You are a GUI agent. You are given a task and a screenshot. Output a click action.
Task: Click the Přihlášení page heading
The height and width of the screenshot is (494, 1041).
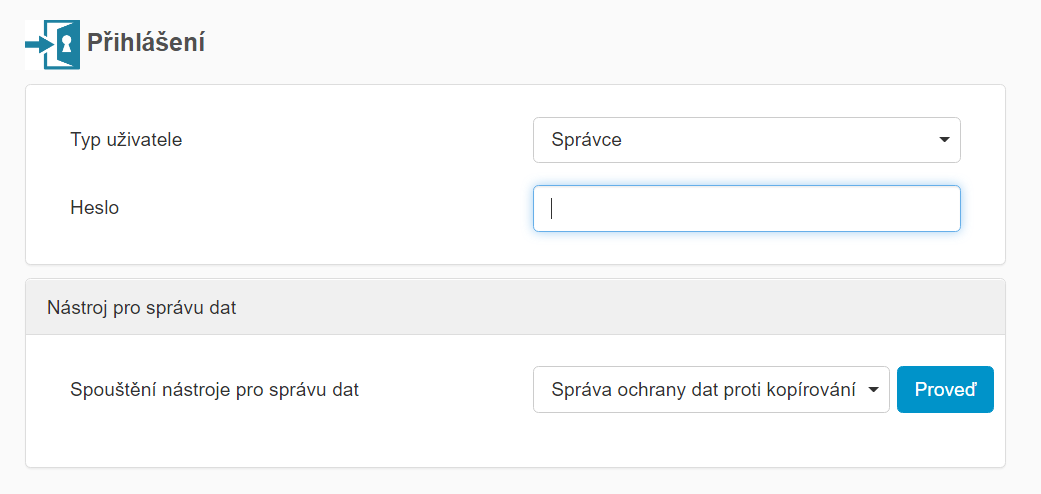point(146,43)
